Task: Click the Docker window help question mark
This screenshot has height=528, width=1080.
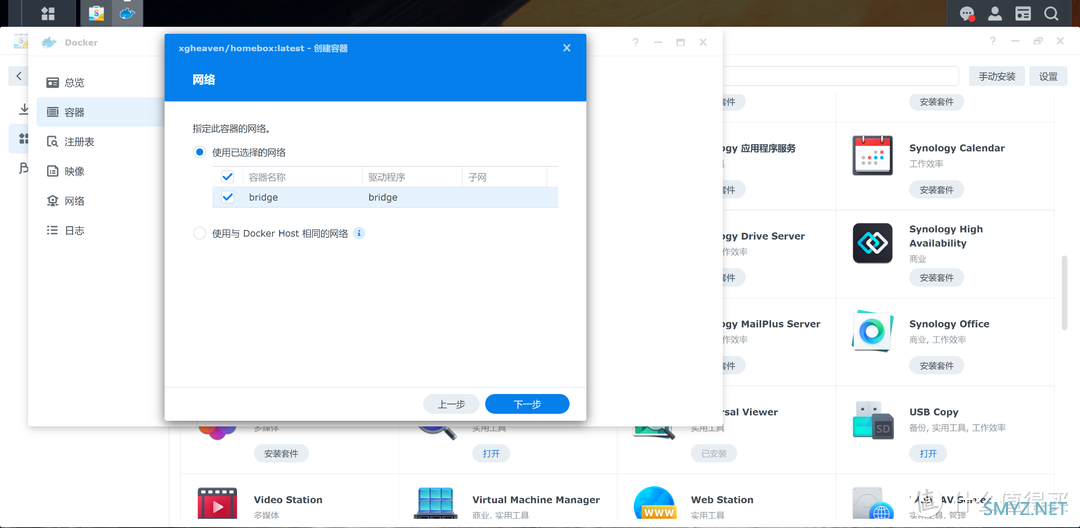Action: [635, 42]
